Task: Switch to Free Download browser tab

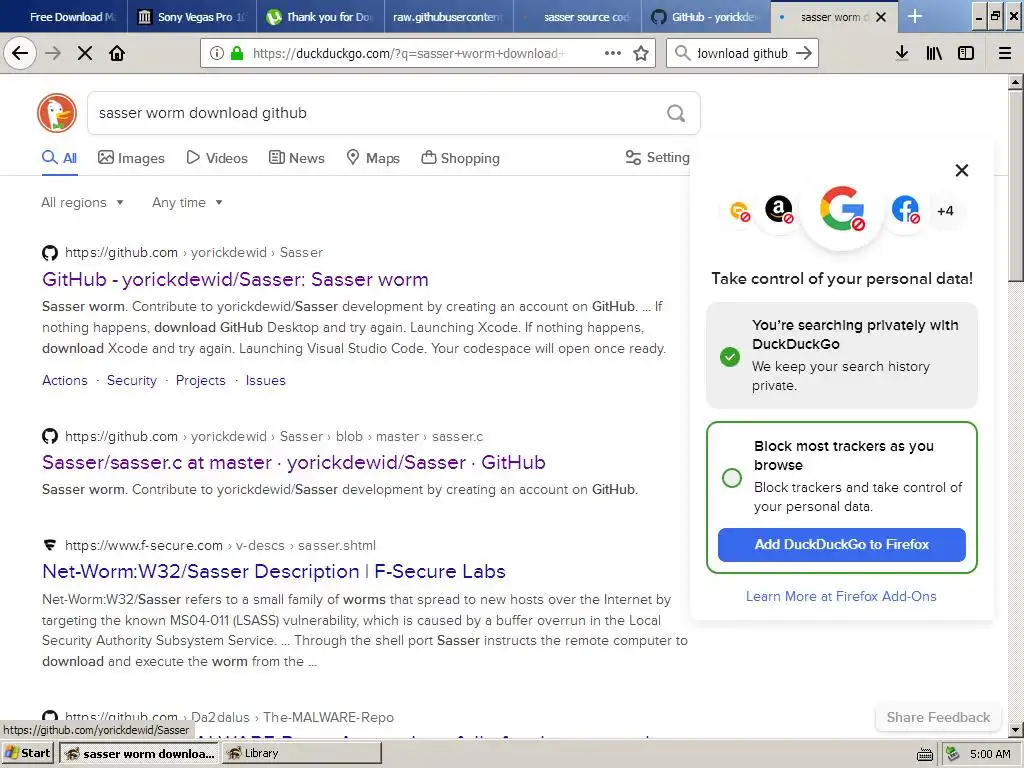Action: (x=64, y=17)
